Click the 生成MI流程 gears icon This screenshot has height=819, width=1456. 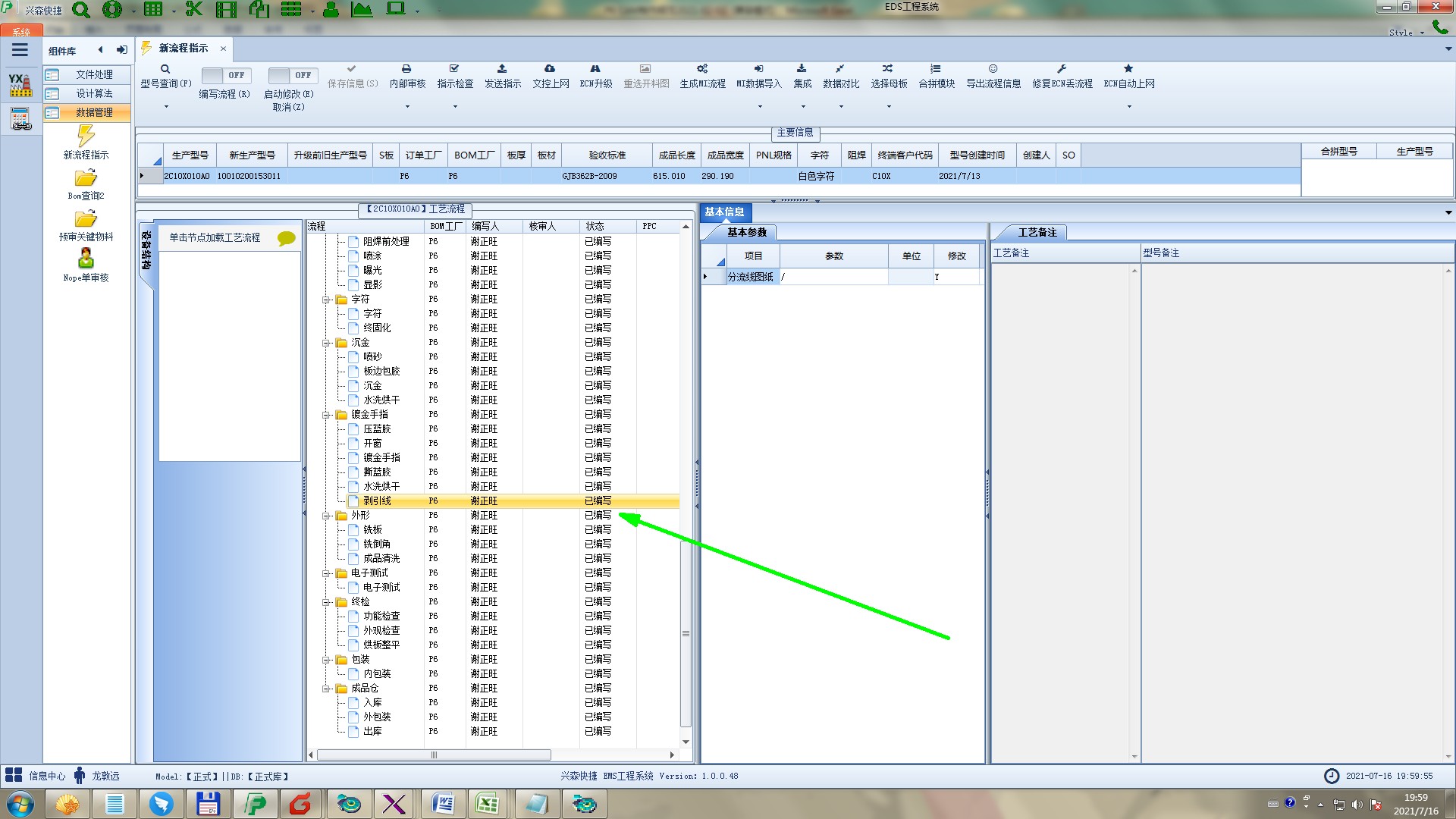click(x=702, y=68)
